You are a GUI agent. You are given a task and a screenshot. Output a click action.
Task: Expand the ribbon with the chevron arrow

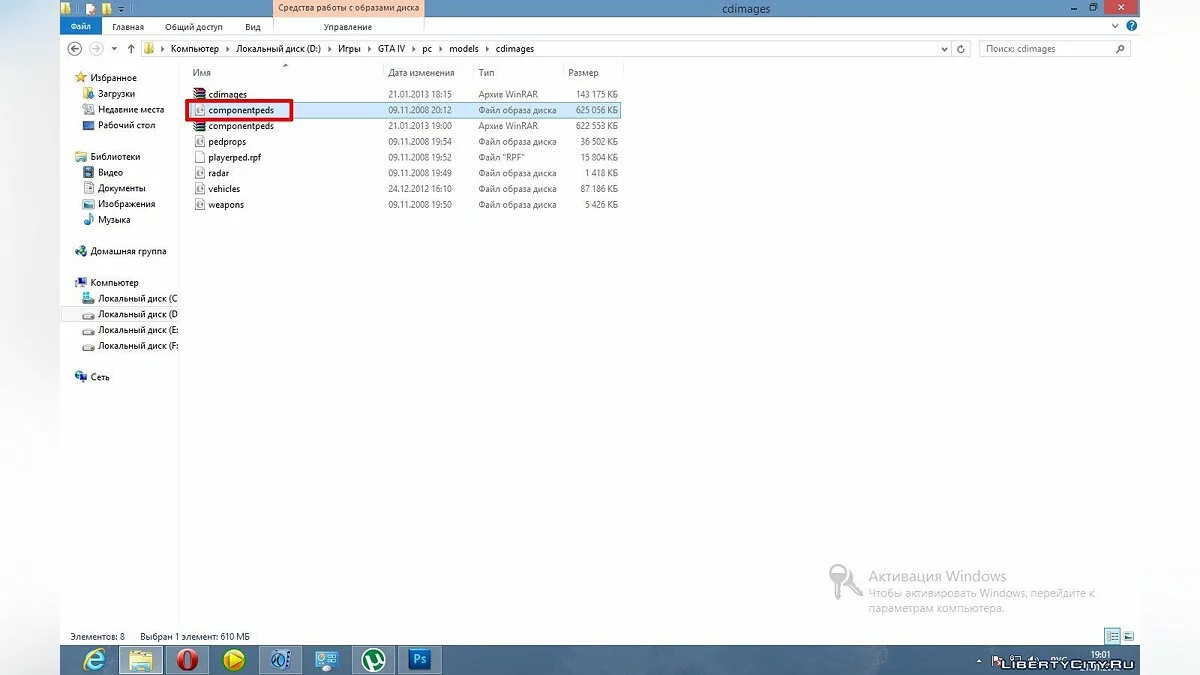1116,27
